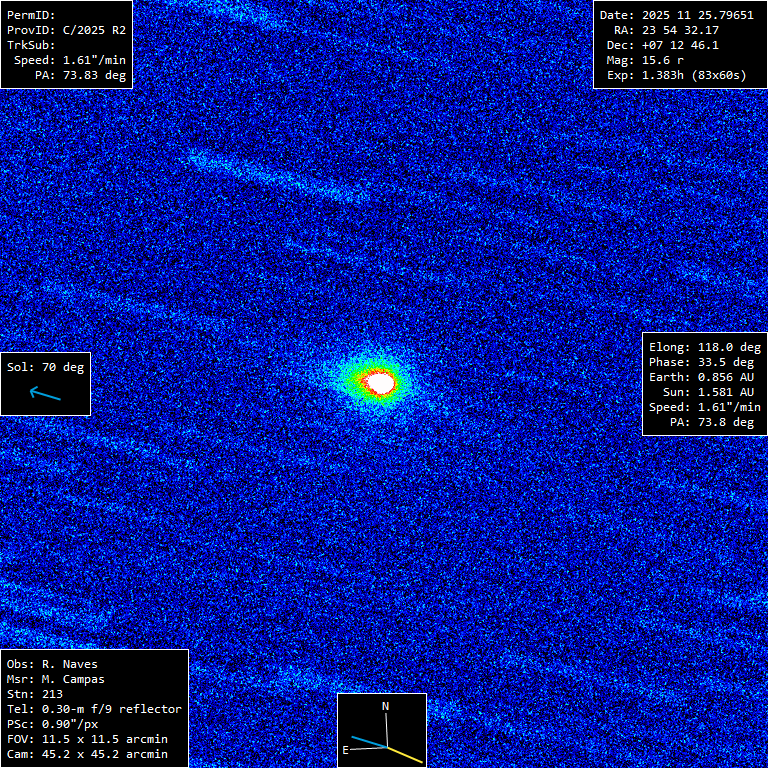This screenshot has height=768, width=768.
Task: Click the comet's bright white nucleus
Action: tap(380, 381)
